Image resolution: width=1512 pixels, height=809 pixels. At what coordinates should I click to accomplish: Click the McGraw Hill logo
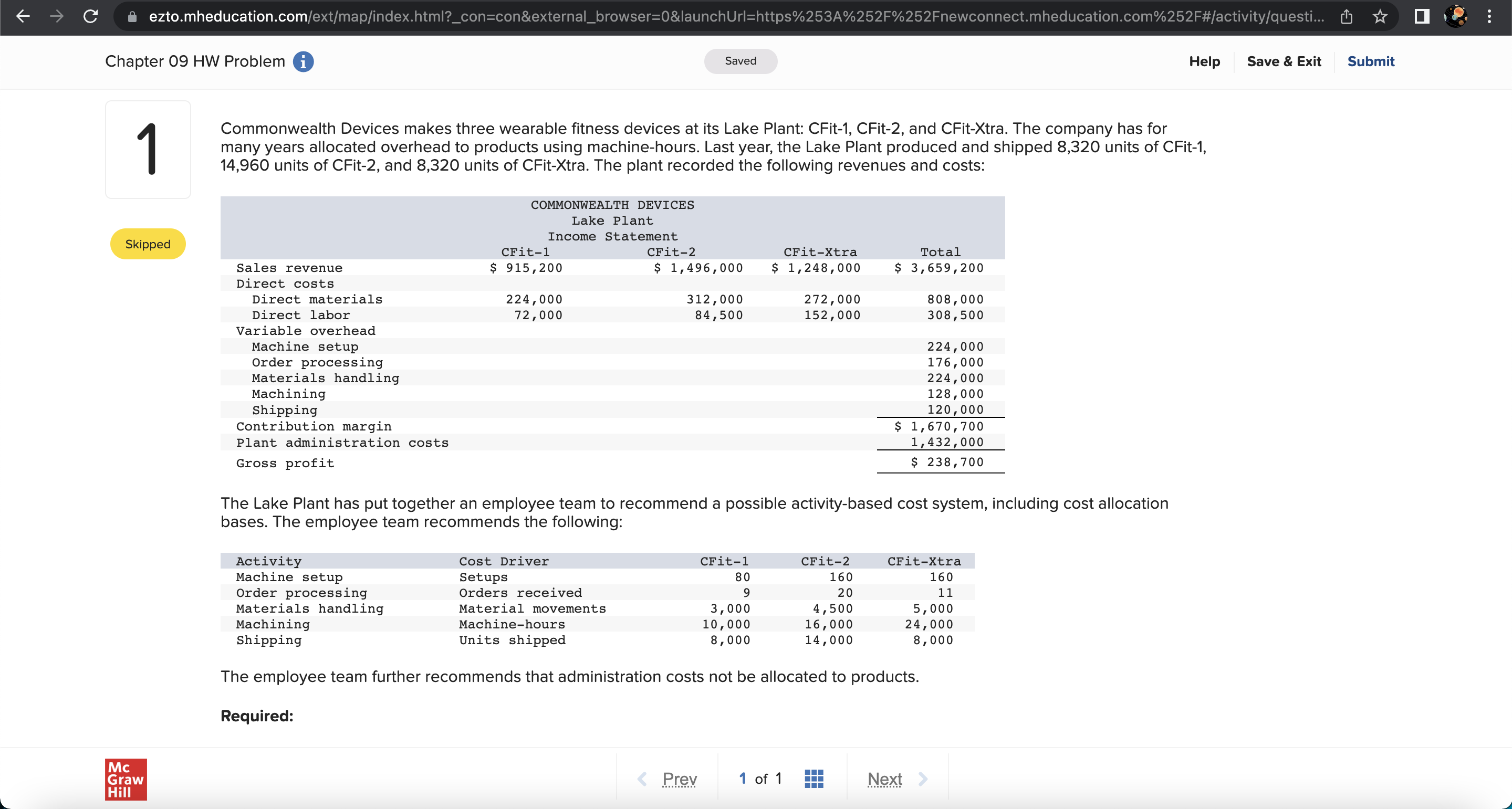(126, 779)
